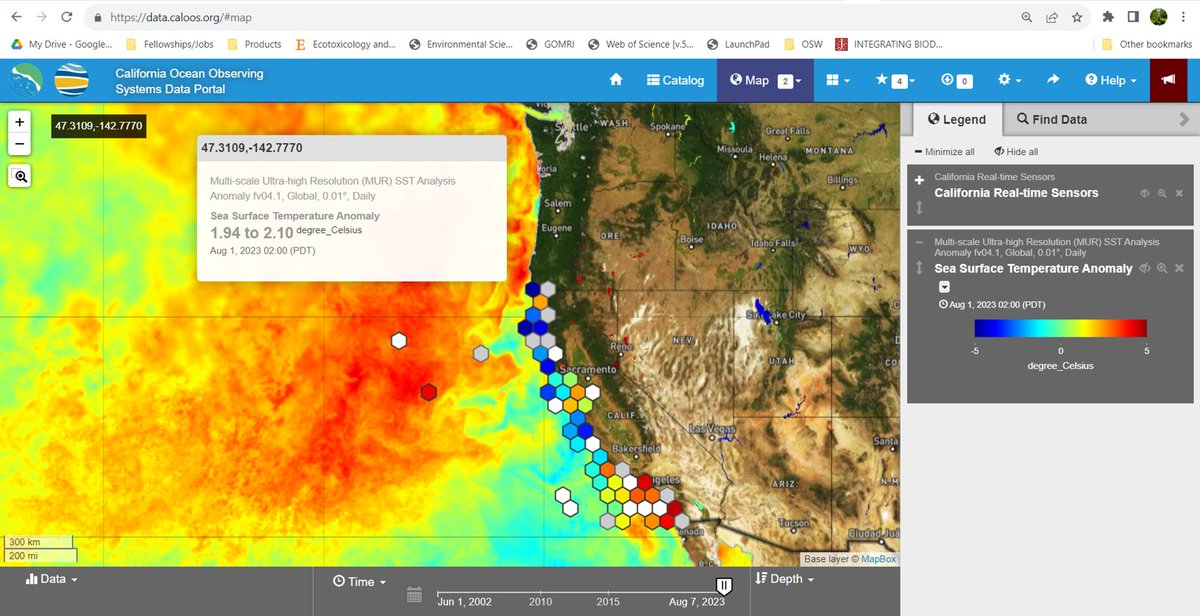Collapse the side panel with the chevron arrow
The image size is (1200, 616).
pyautogui.click(x=1185, y=119)
